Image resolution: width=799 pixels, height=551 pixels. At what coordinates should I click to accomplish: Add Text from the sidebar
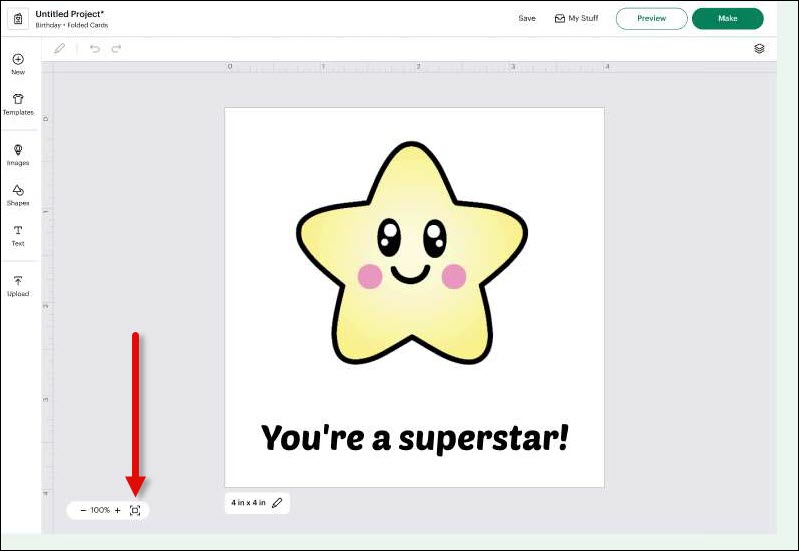tap(18, 235)
